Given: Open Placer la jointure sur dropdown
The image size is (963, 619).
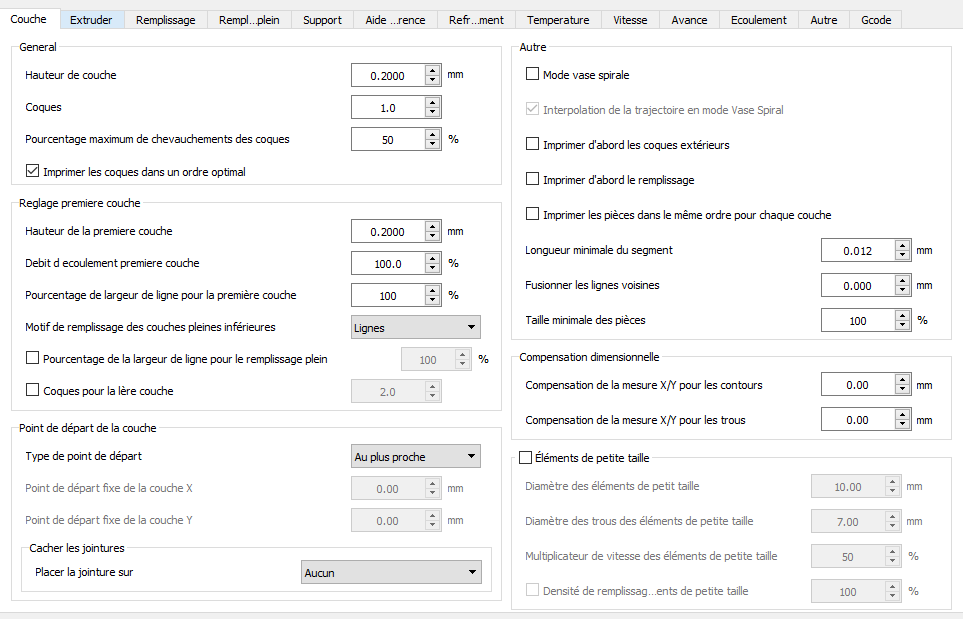Looking at the screenshot, I should coord(391,573).
